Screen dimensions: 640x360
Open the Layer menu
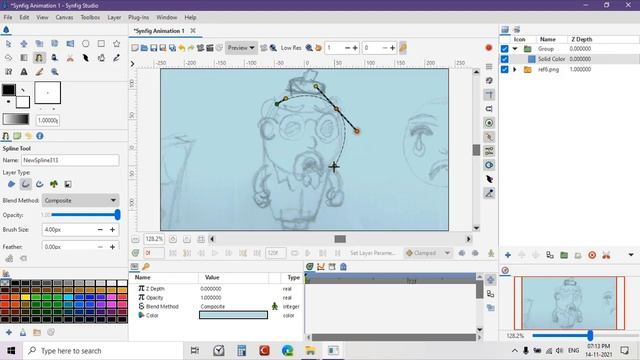[x=114, y=18]
